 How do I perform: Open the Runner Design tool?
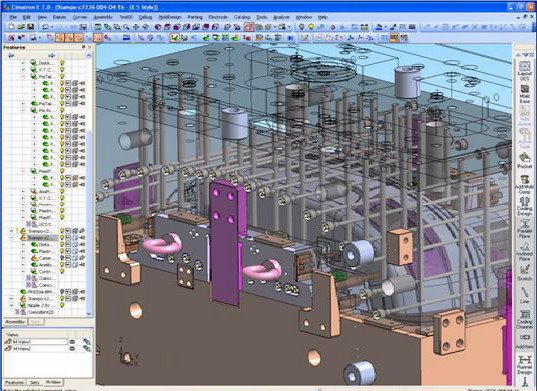[524, 365]
